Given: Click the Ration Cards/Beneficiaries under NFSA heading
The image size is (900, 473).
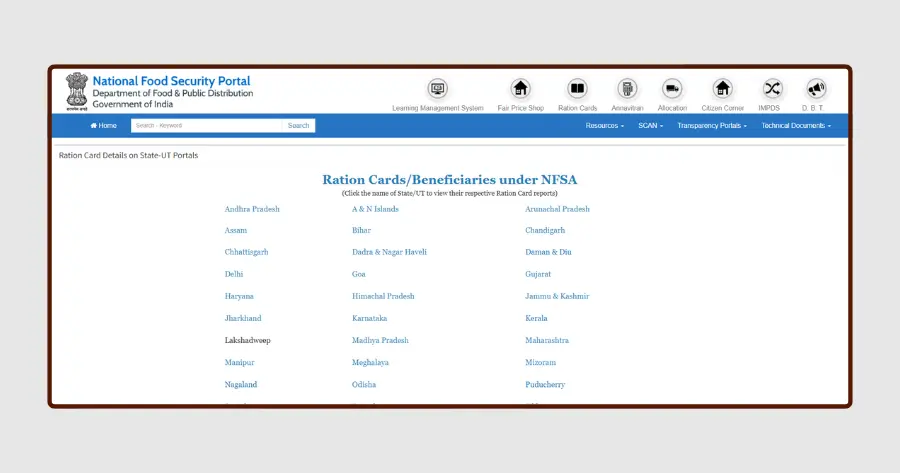Looking at the screenshot, I should [x=449, y=180].
